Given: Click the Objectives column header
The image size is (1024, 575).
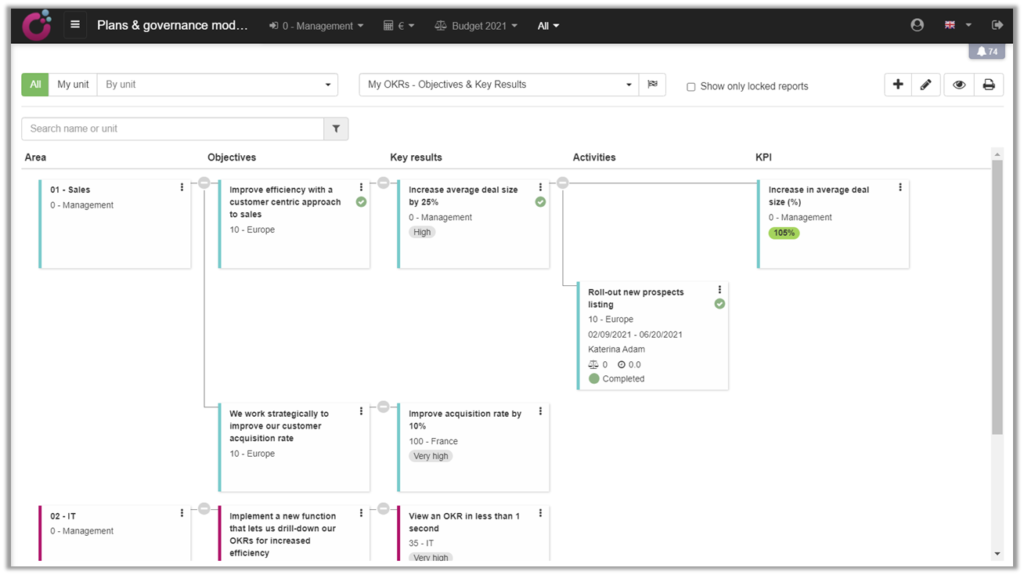Looking at the screenshot, I should coord(232,157).
